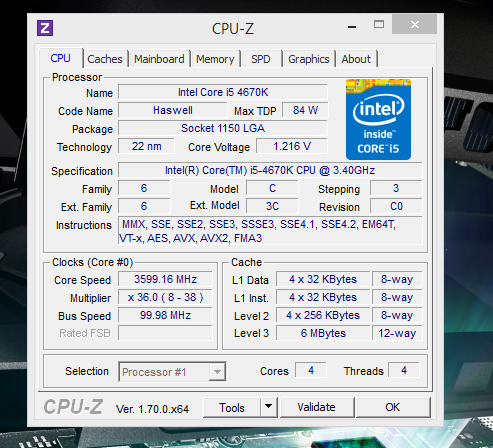Minimize the CPU-Z window
Viewport: 493px width, 448px height.
[x=352, y=26]
